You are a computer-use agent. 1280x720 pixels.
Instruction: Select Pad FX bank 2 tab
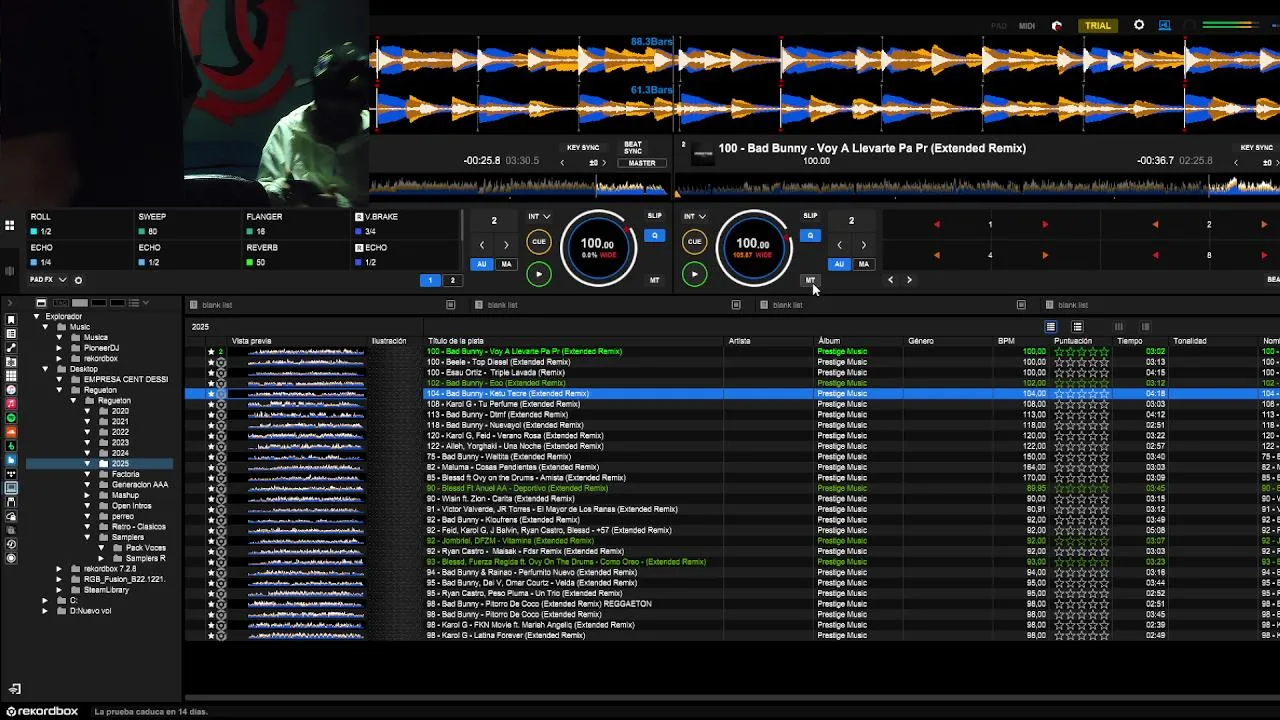[x=452, y=280]
